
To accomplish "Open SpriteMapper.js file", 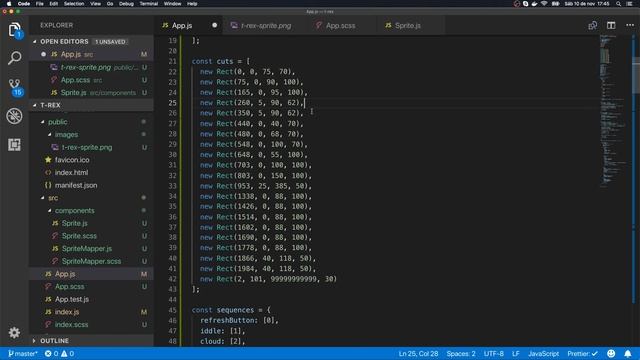I will 91,249.
